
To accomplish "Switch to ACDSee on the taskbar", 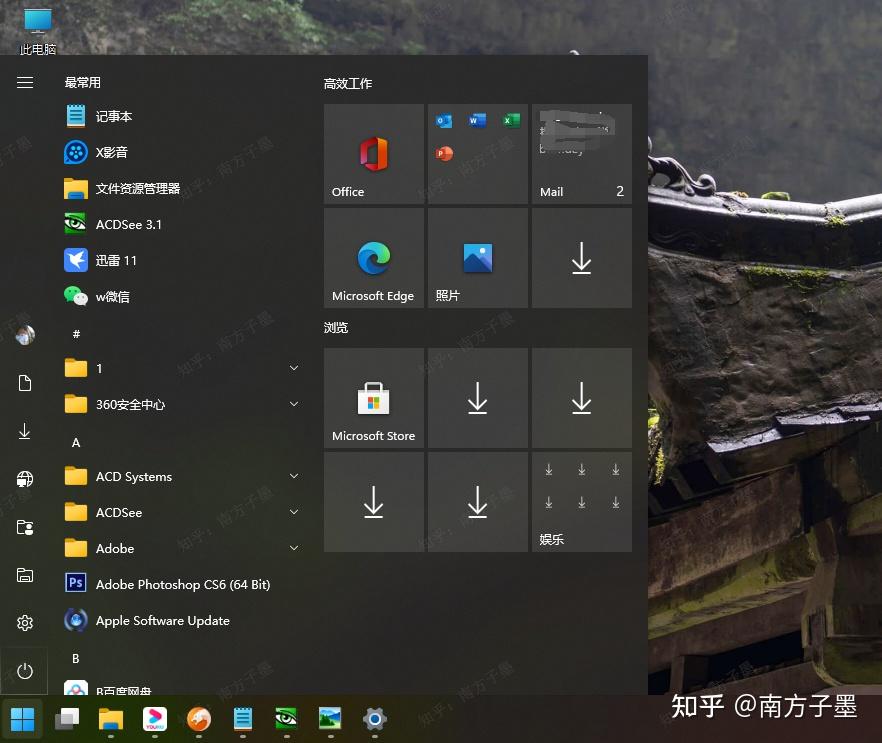I will 286,719.
